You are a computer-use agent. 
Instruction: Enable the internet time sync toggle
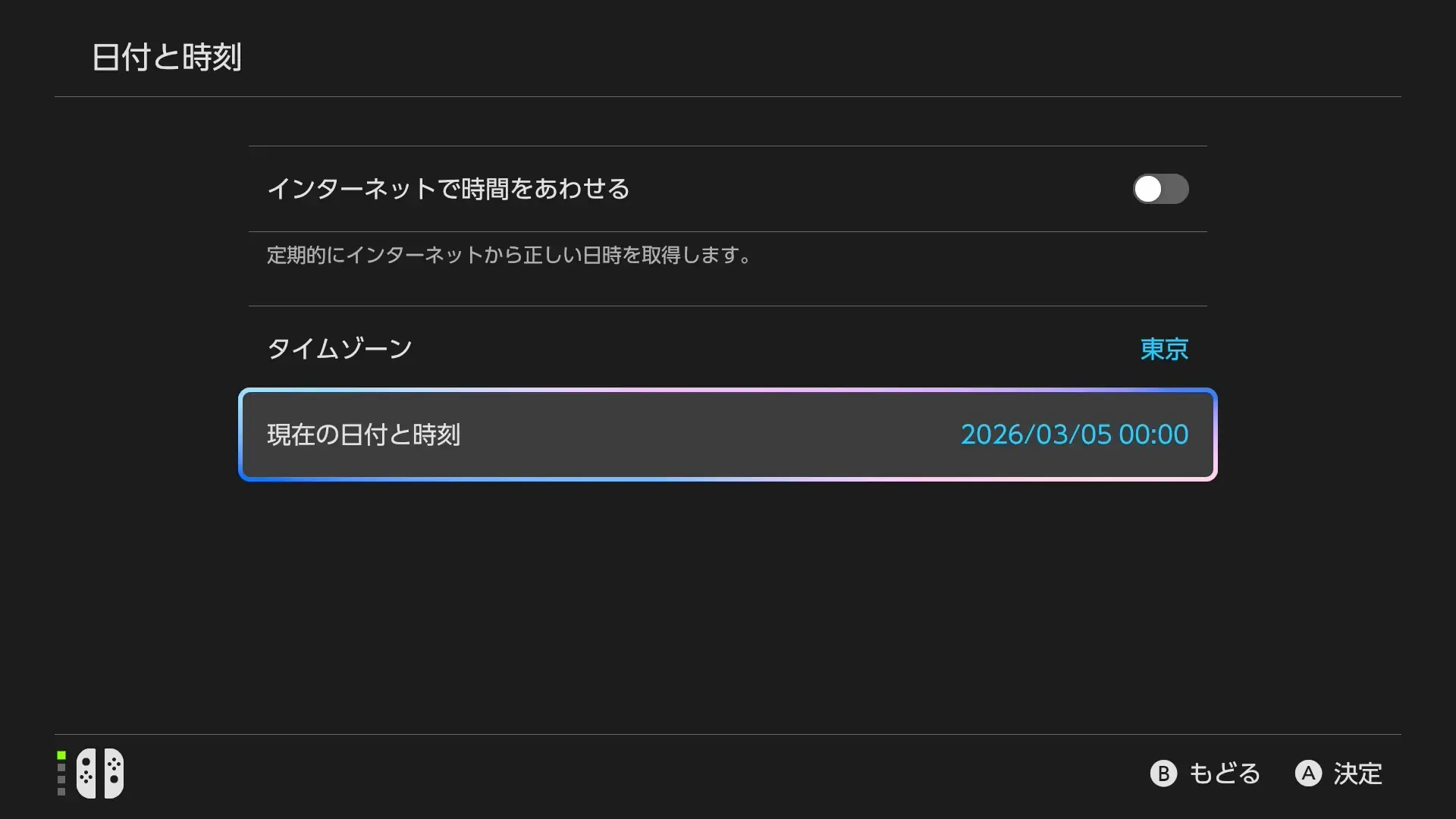pos(1160,189)
